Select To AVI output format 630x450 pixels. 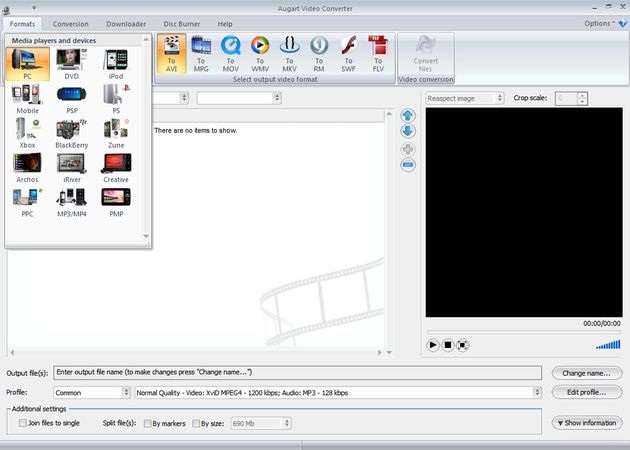172,54
